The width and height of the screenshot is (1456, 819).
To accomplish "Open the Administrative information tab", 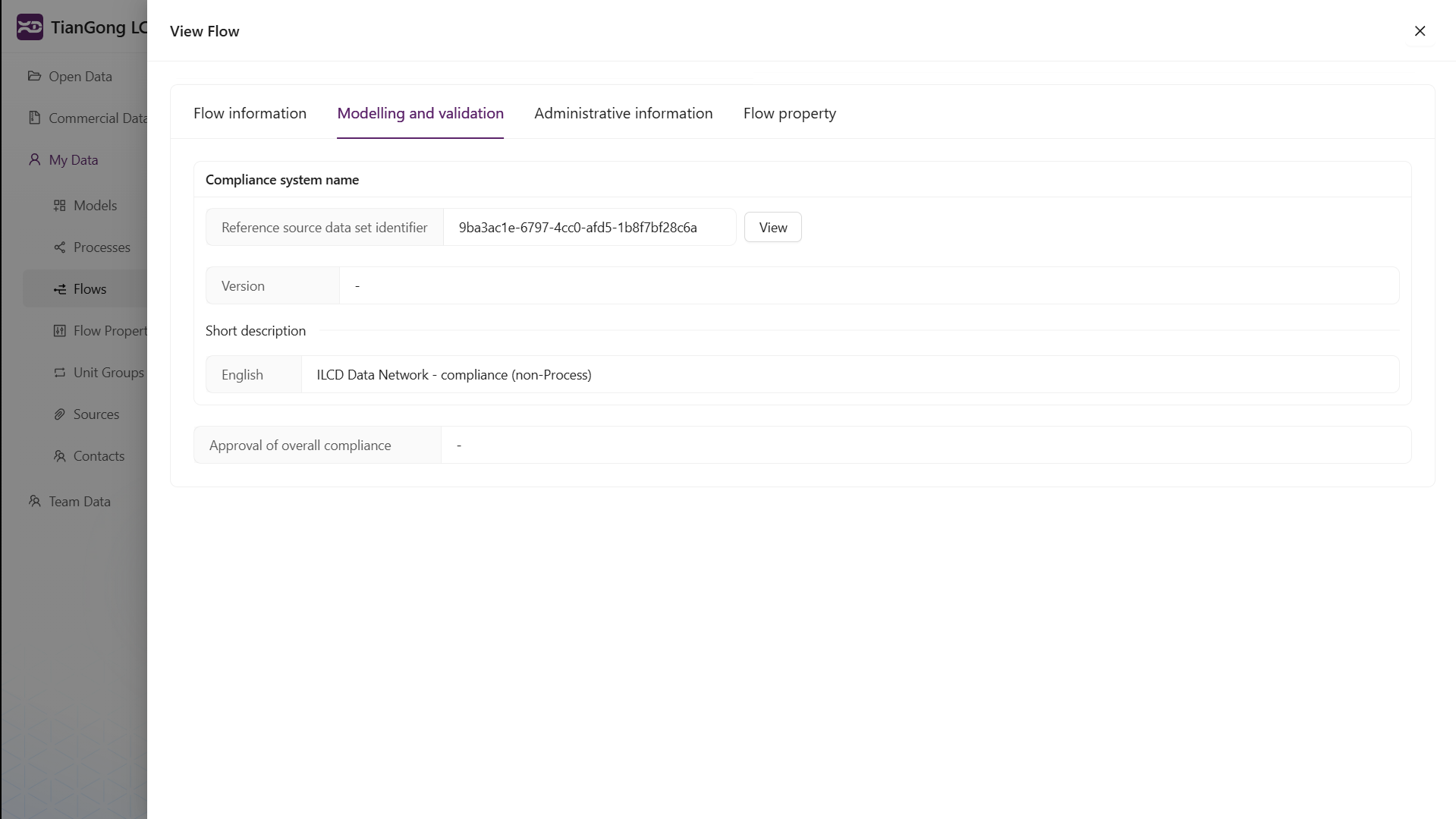I will 623,113.
